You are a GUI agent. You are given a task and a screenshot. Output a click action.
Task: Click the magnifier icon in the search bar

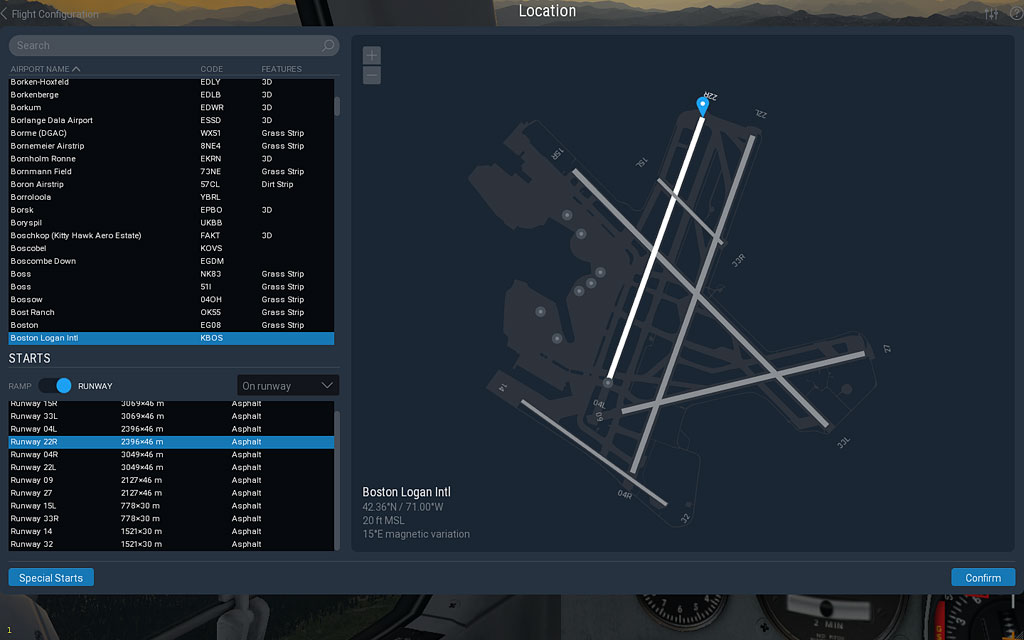(x=328, y=46)
